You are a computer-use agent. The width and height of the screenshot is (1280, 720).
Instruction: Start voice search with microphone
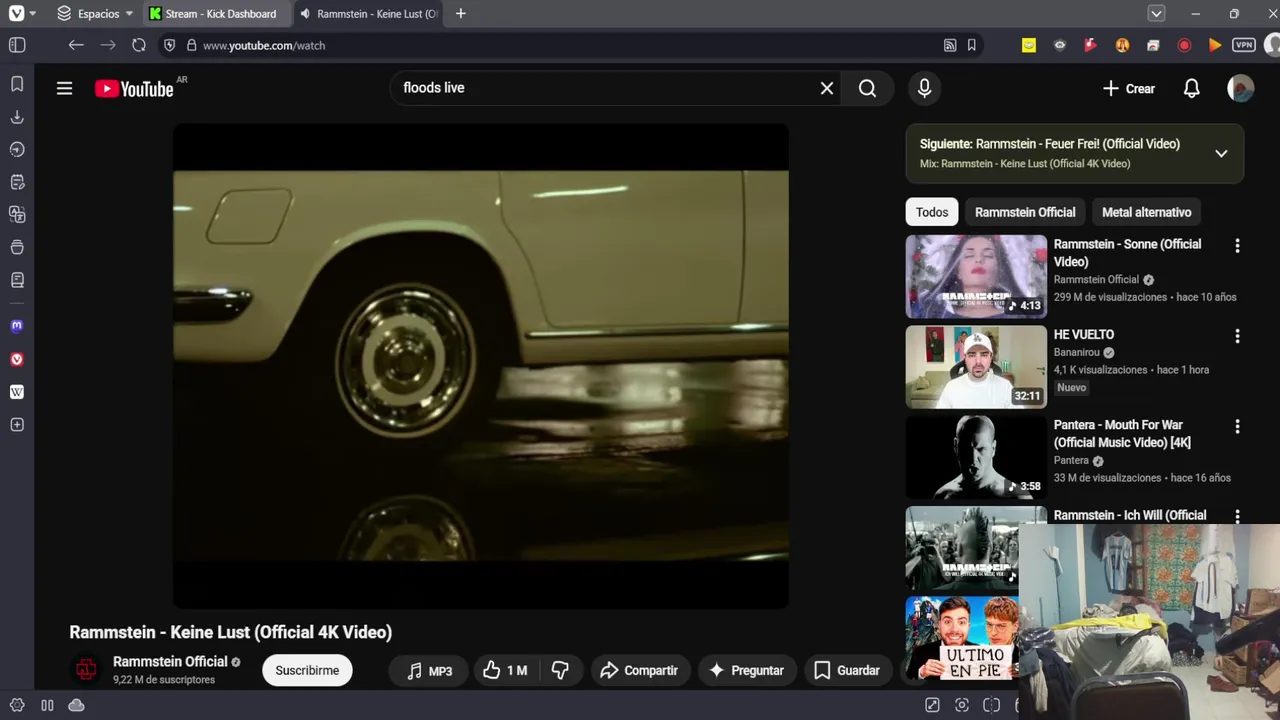click(925, 88)
